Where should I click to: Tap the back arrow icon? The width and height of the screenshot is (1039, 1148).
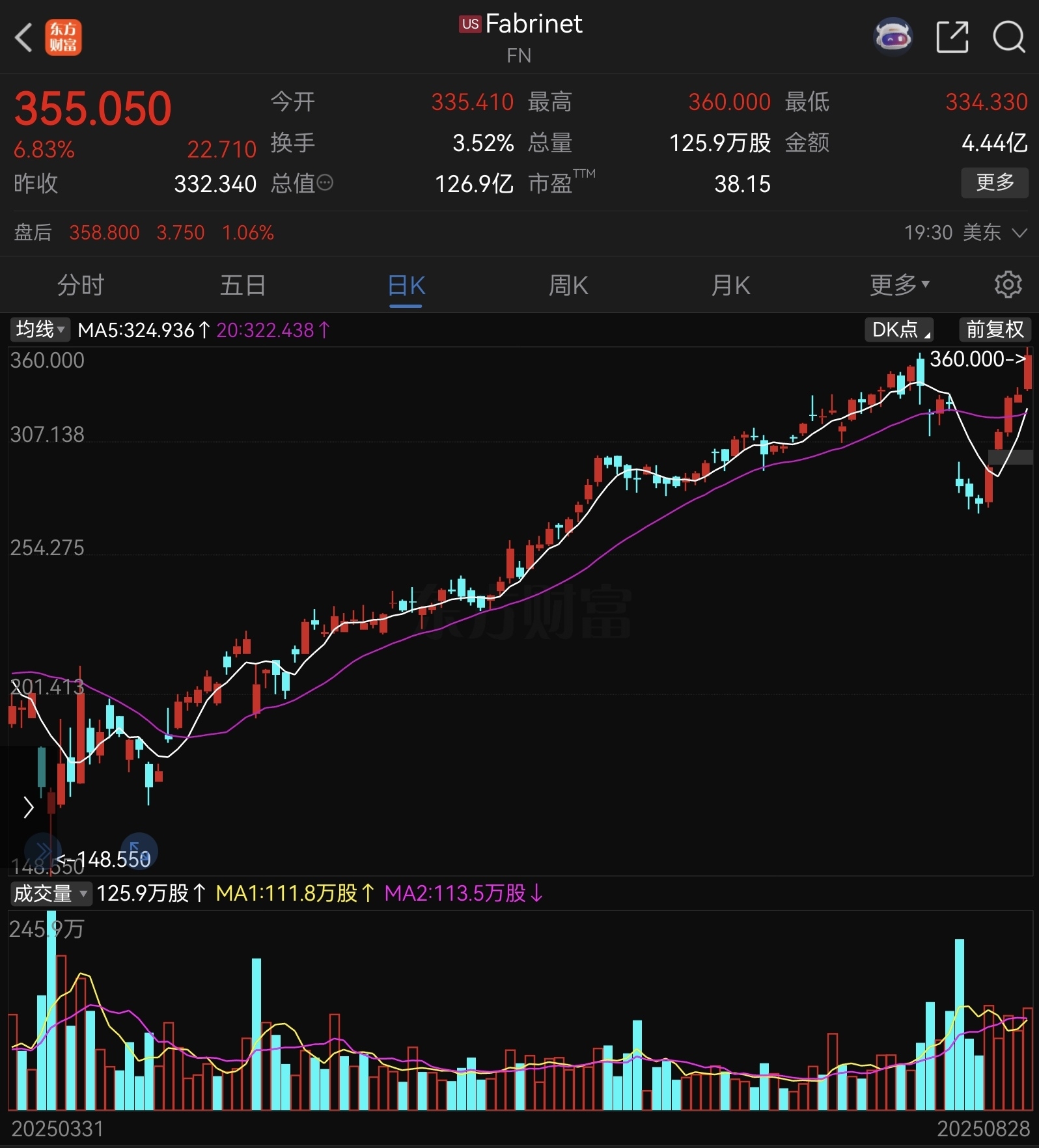pyautogui.click(x=23, y=37)
